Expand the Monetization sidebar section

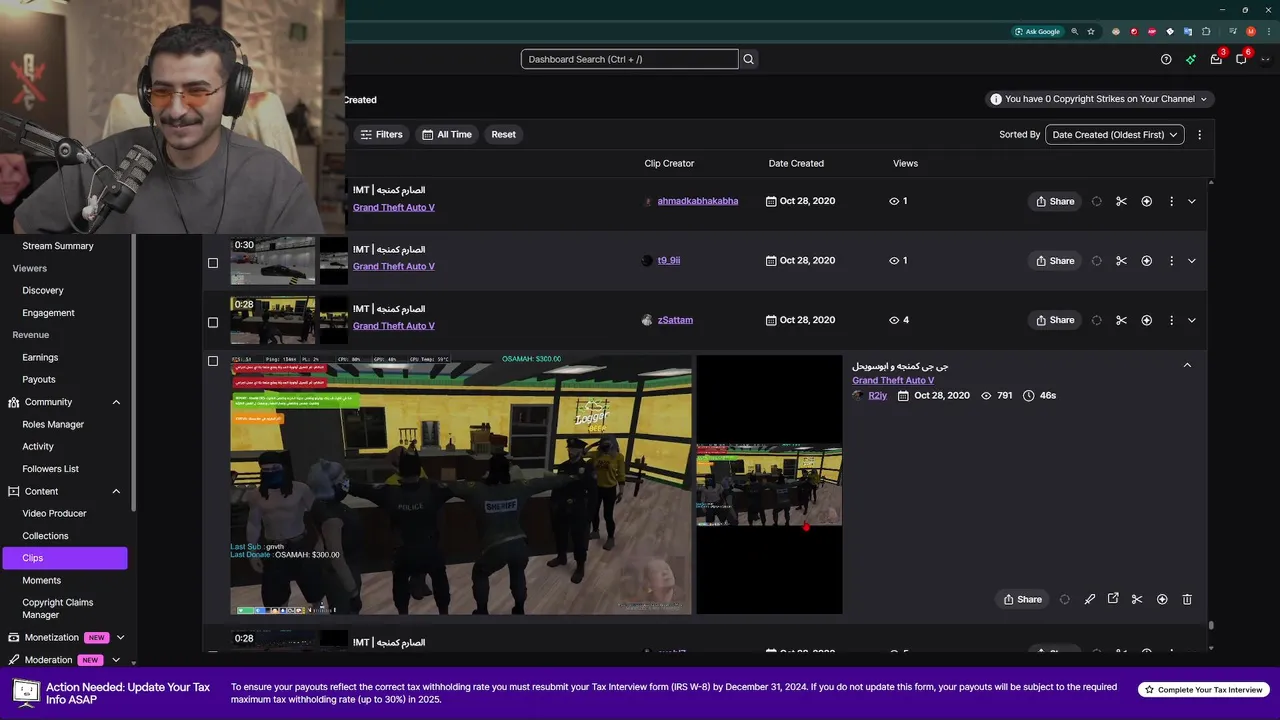(120, 637)
